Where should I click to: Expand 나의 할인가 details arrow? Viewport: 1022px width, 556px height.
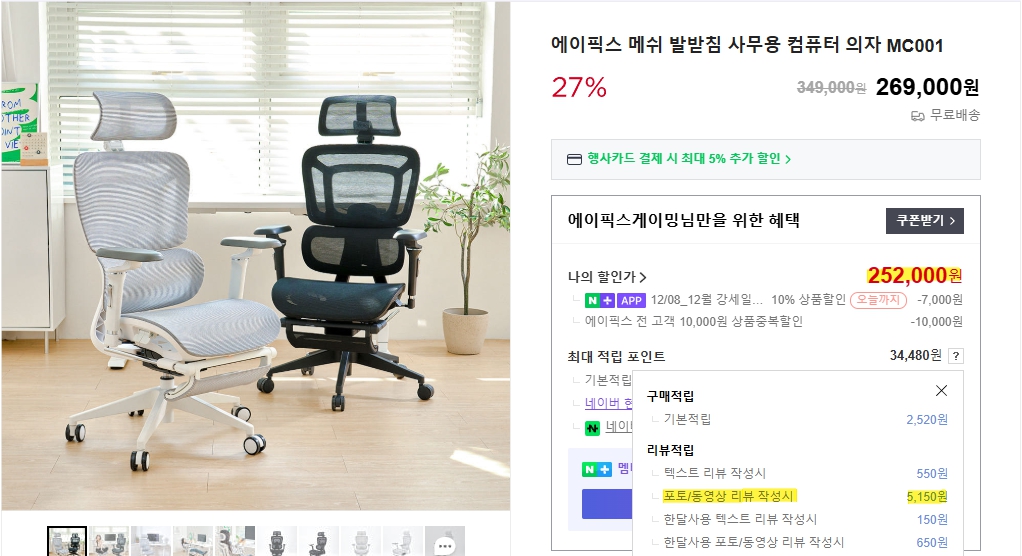(643, 277)
